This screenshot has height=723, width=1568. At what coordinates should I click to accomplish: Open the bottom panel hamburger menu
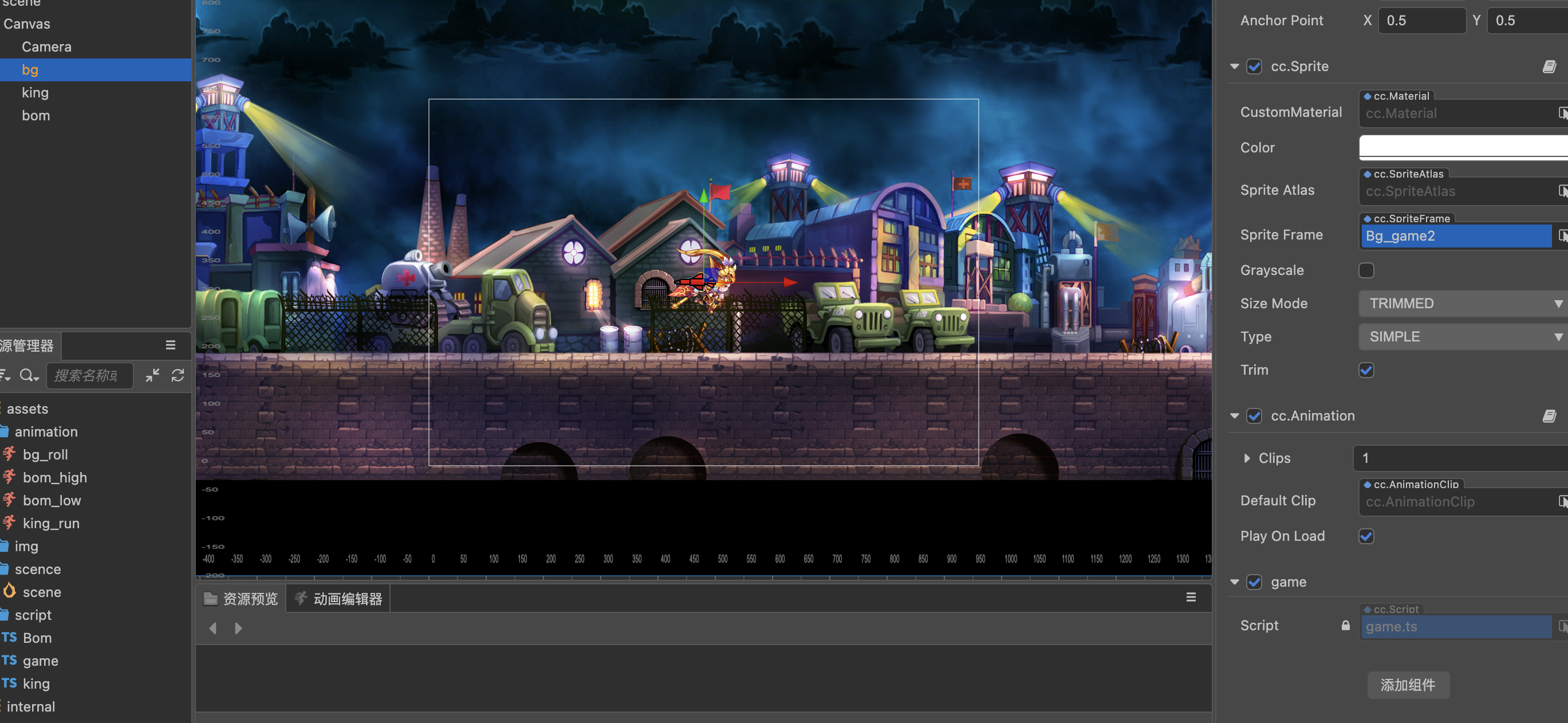pos(1191,597)
